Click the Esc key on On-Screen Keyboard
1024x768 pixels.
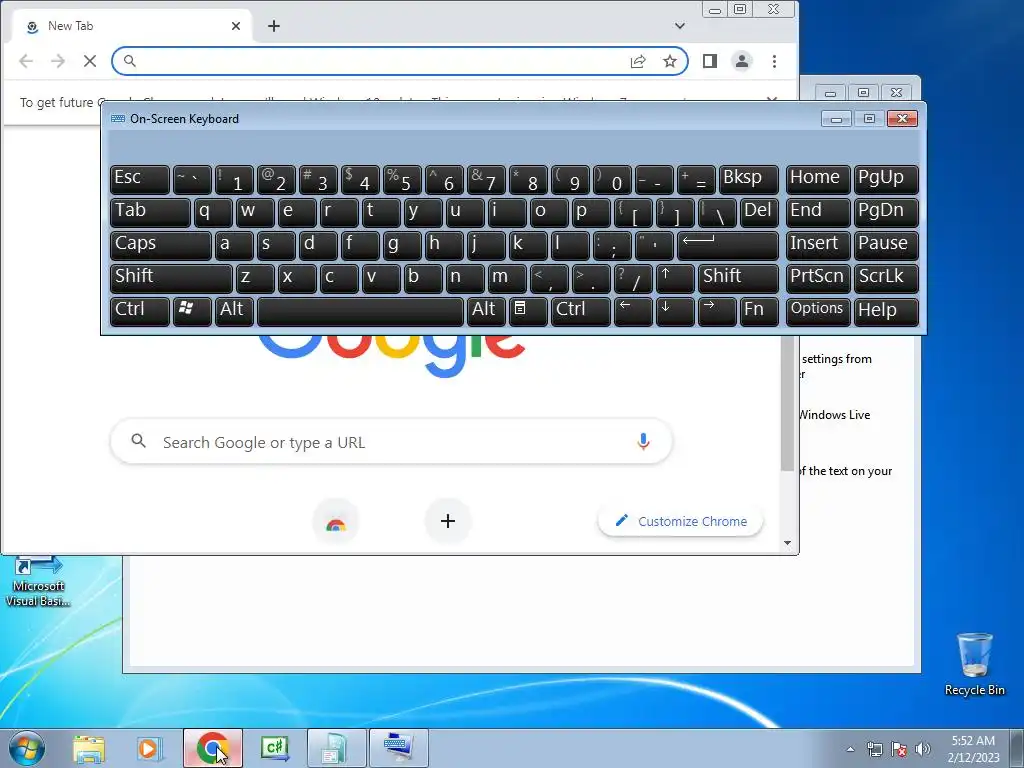pyautogui.click(x=140, y=179)
